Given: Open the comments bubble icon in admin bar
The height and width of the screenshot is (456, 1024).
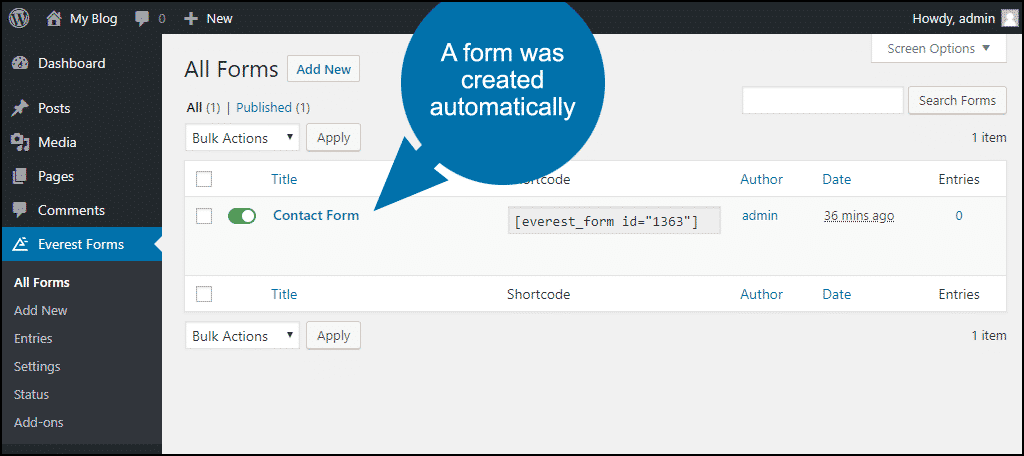Looking at the screenshot, I should (x=142, y=19).
